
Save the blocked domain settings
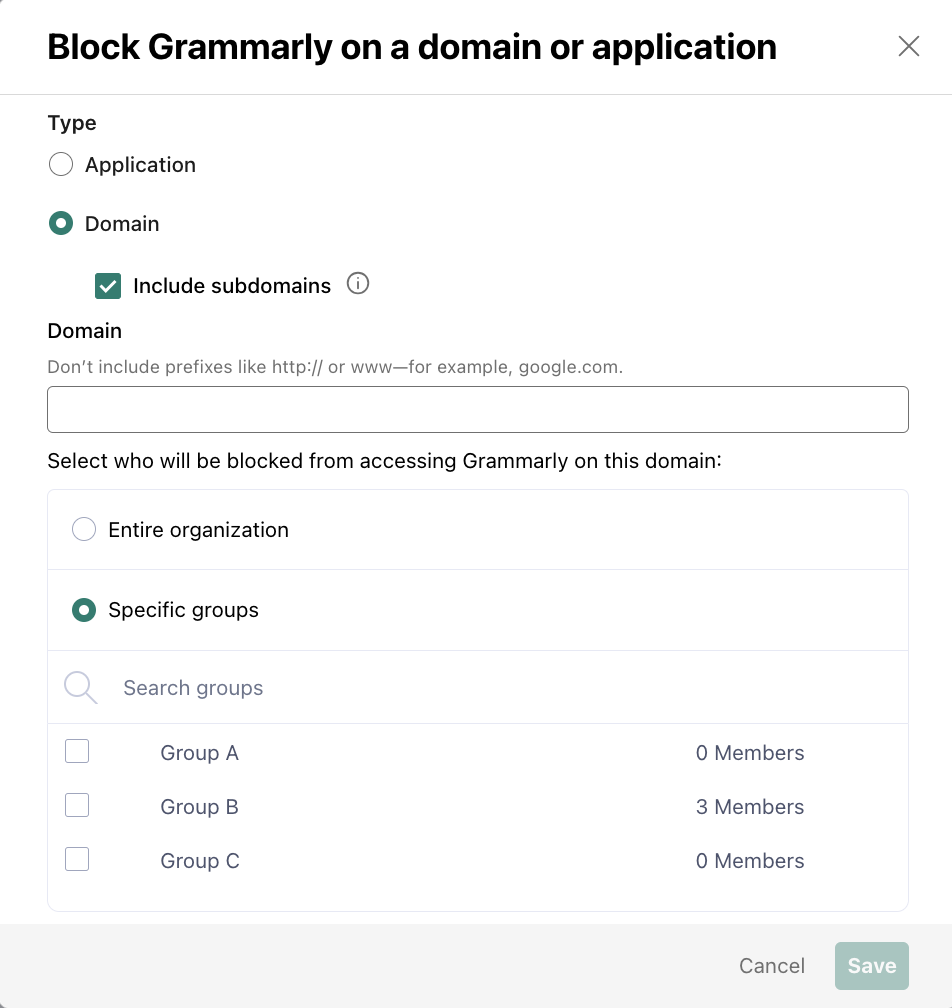click(x=872, y=966)
